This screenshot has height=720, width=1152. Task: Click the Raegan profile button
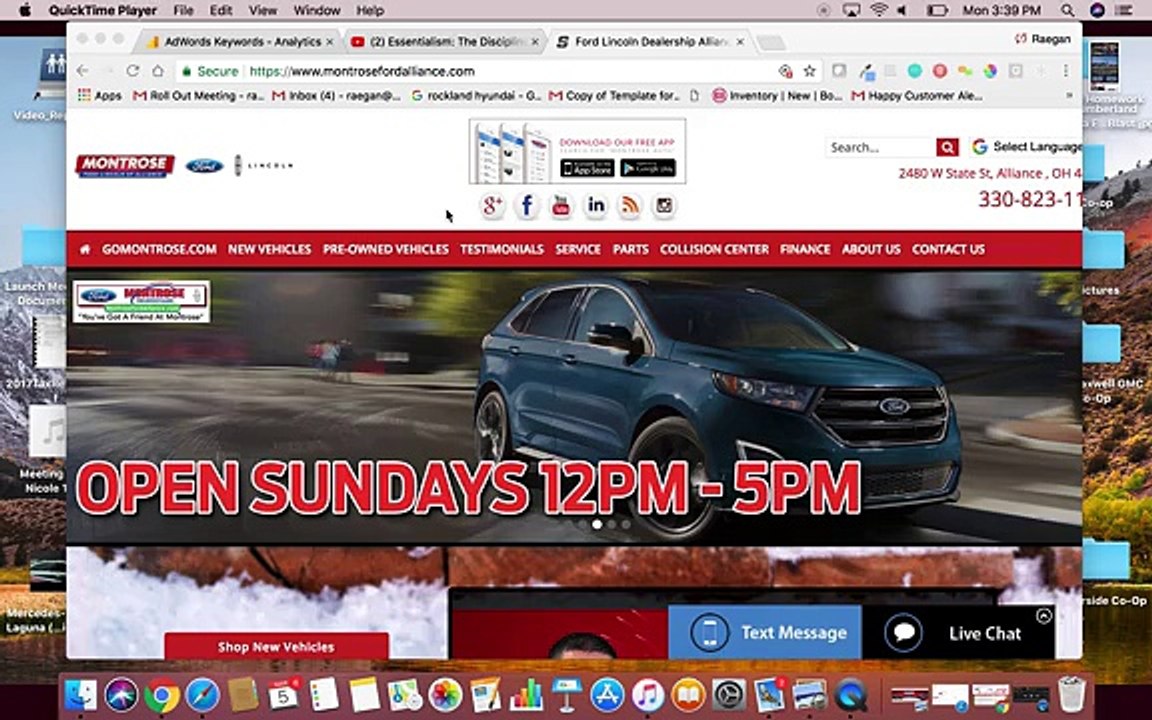pyautogui.click(x=1043, y=39)
